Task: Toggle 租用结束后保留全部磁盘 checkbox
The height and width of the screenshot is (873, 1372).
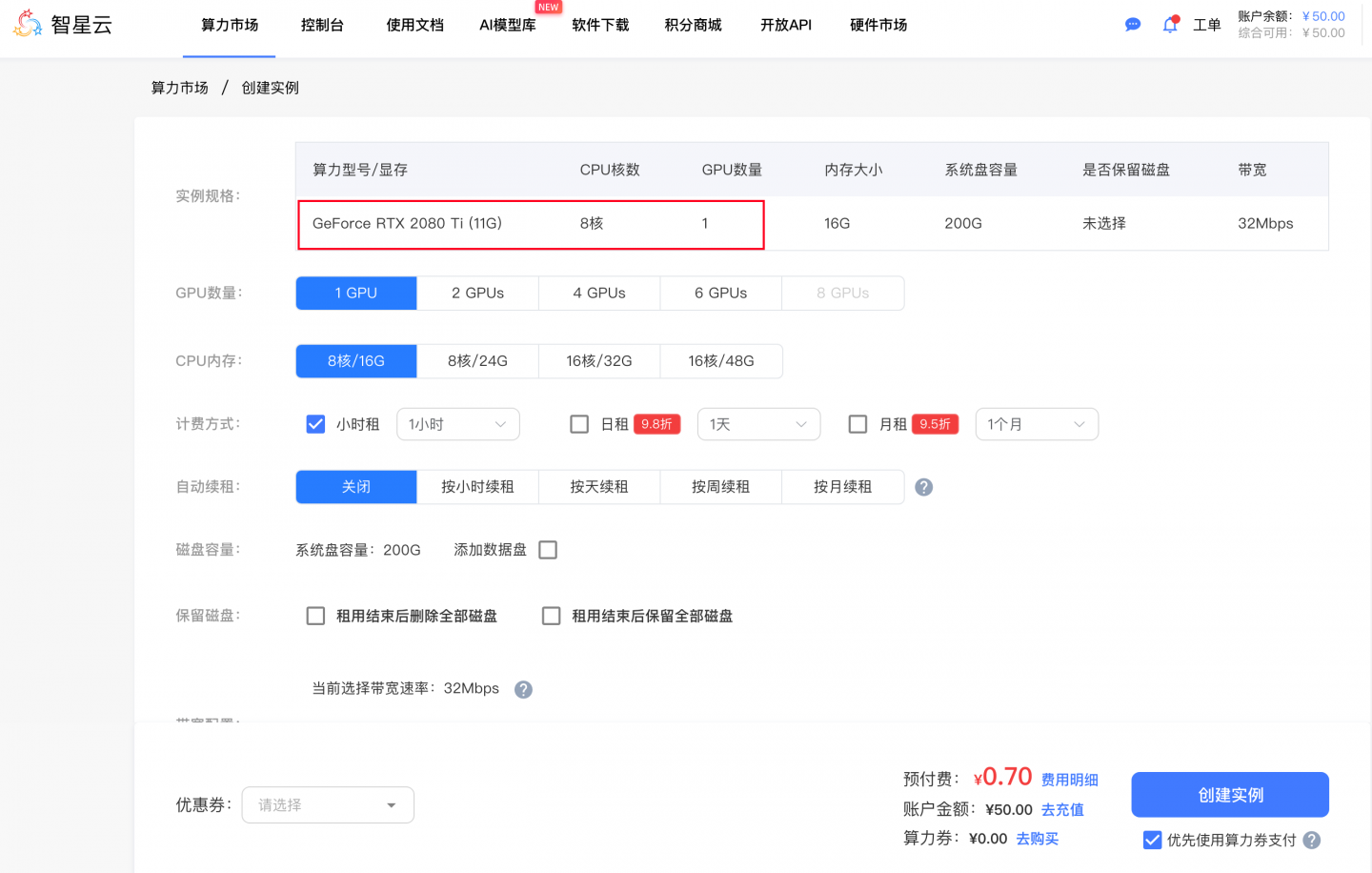Action: [x=552, y=616]
